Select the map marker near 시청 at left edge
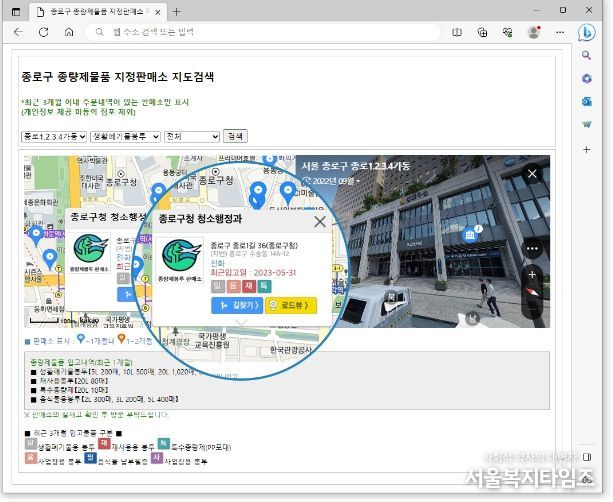This screenshot has width=613, height=502. point(36,236)
